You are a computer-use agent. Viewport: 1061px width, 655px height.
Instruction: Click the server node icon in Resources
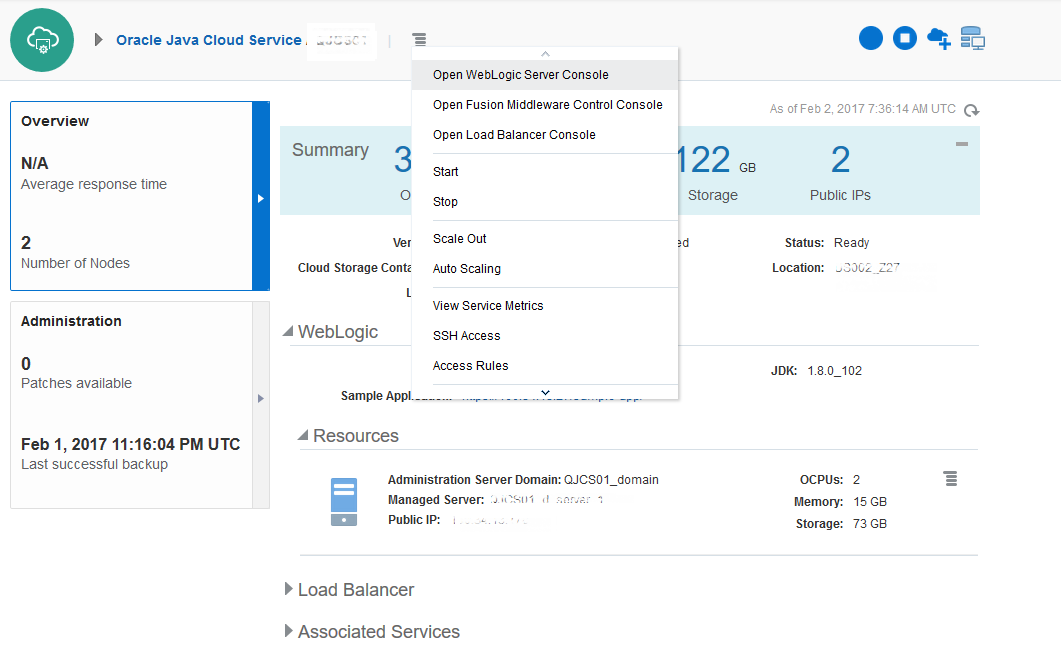pyautogui.click(x=344, y=501)
